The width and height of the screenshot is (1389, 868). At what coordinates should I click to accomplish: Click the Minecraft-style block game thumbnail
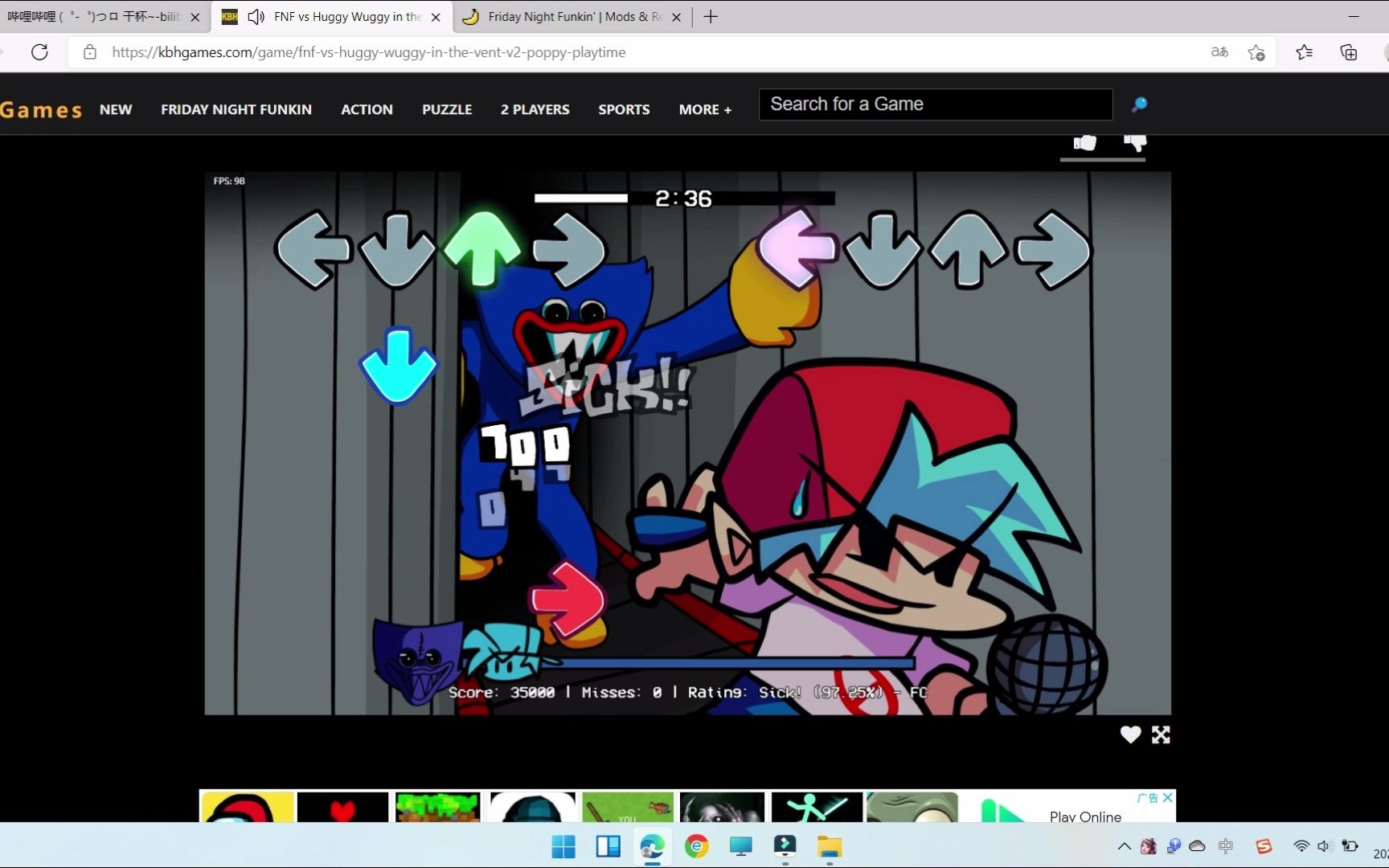coord(437,807)
